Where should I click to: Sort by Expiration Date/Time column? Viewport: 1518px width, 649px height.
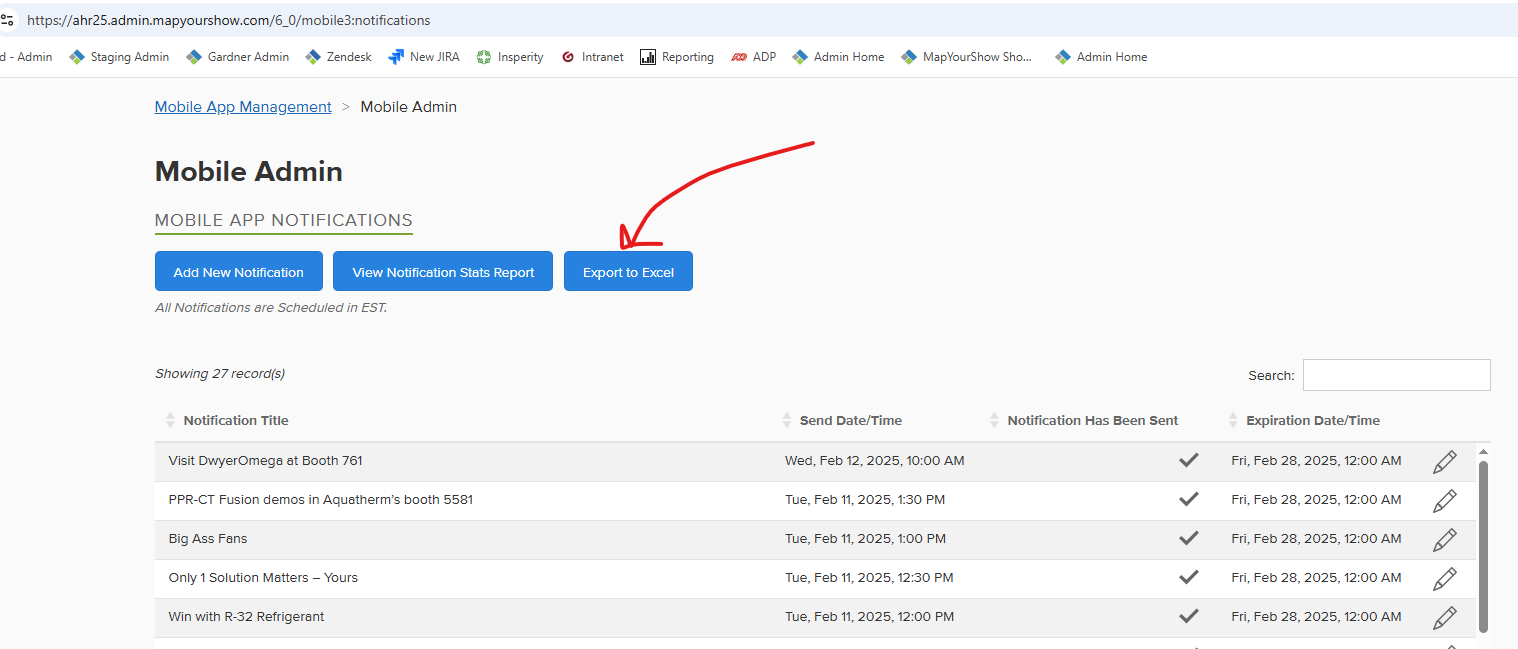[x=1312, y=421]
